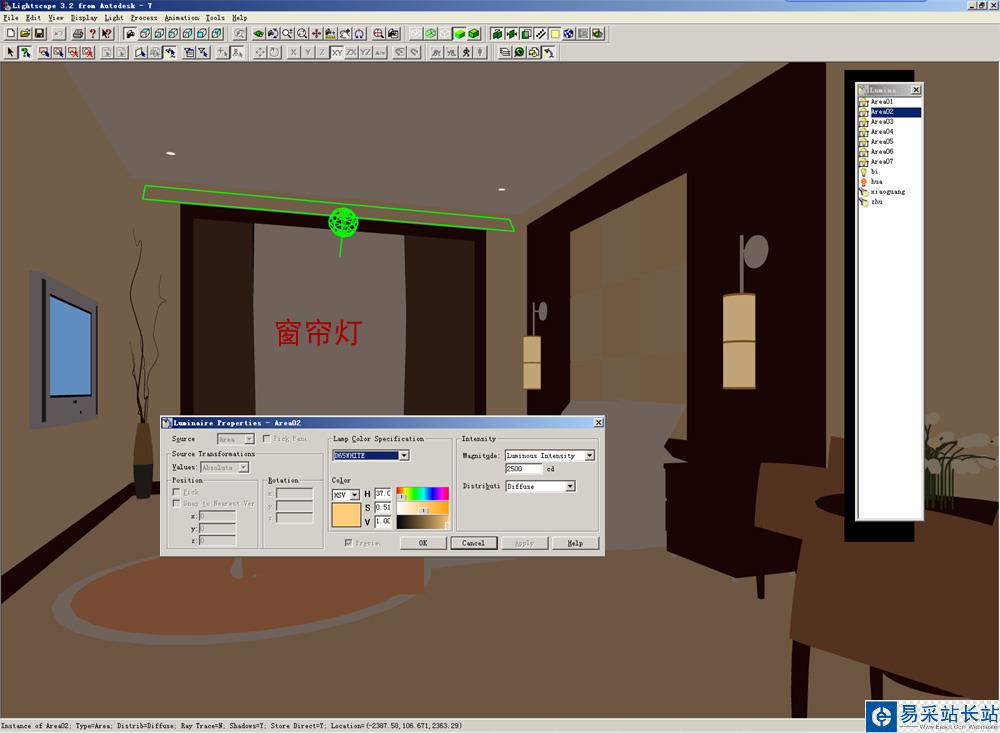Expand the Magnitude Luminous Intensity dropdown
The height and width of the screenshot is (733, 1000).
coord(590,455)
